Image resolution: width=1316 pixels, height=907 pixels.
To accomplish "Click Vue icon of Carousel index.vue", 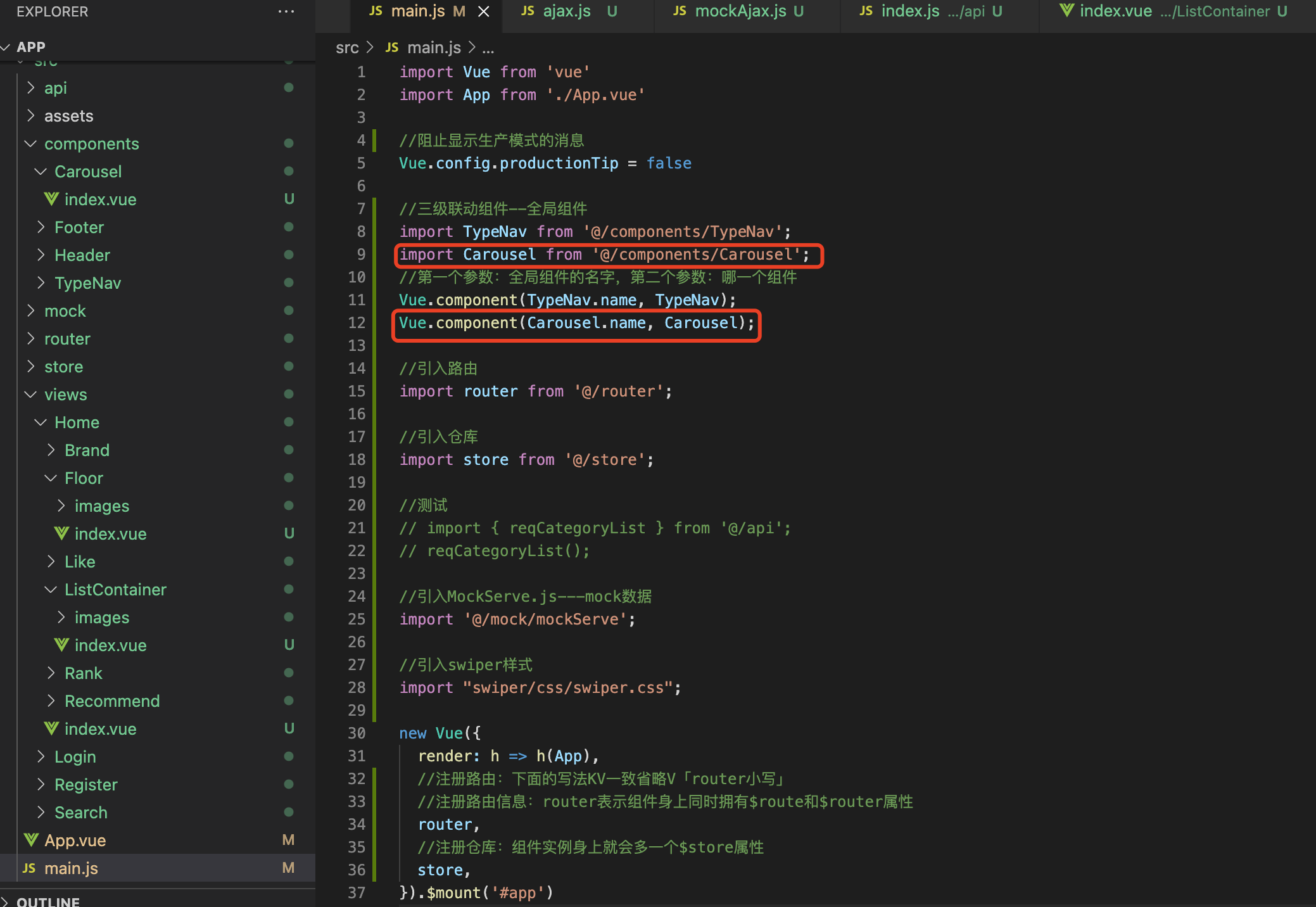I will (x=51, y=199).
